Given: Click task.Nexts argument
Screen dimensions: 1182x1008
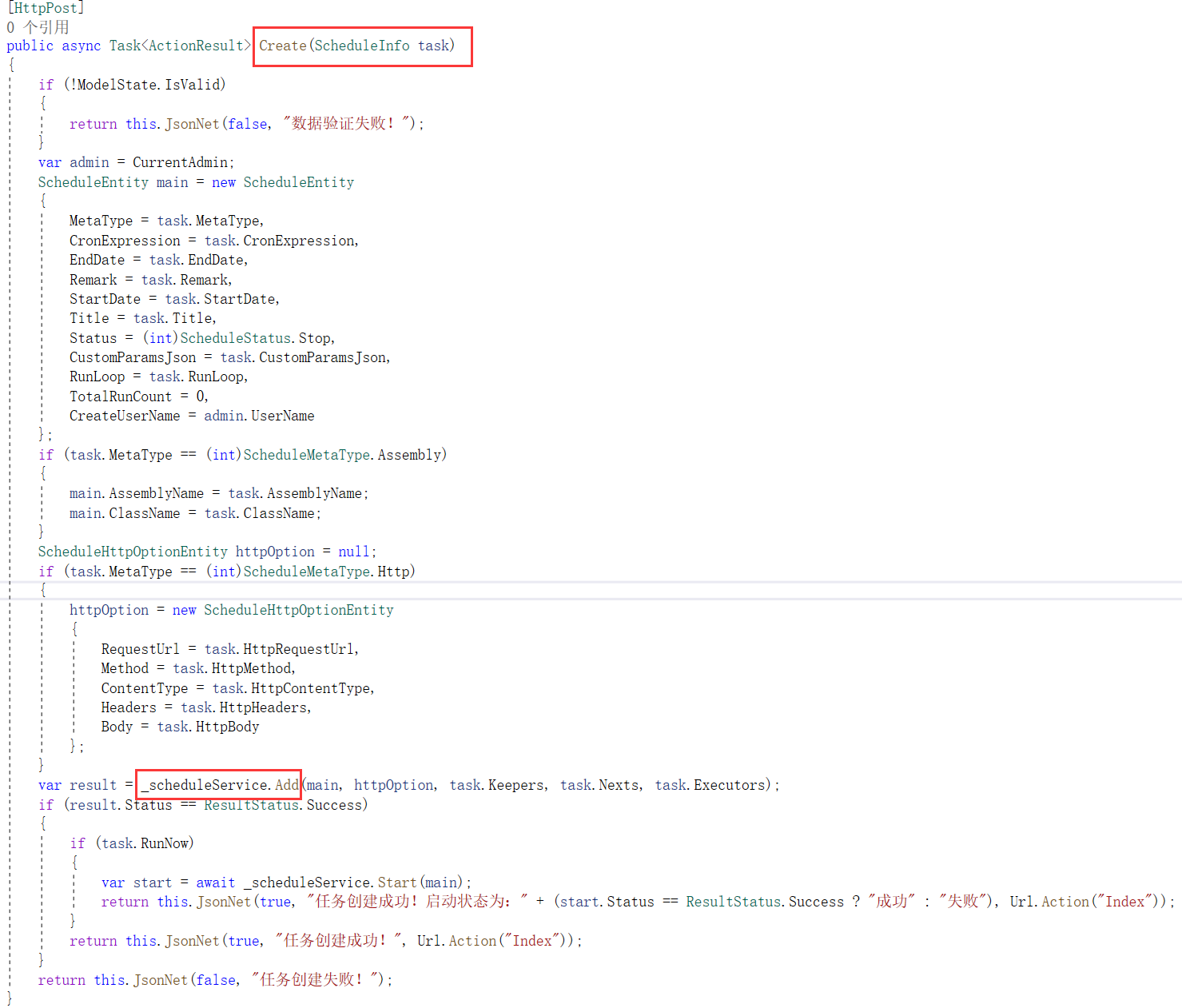Looking at the screenshot, I should 599,785.
